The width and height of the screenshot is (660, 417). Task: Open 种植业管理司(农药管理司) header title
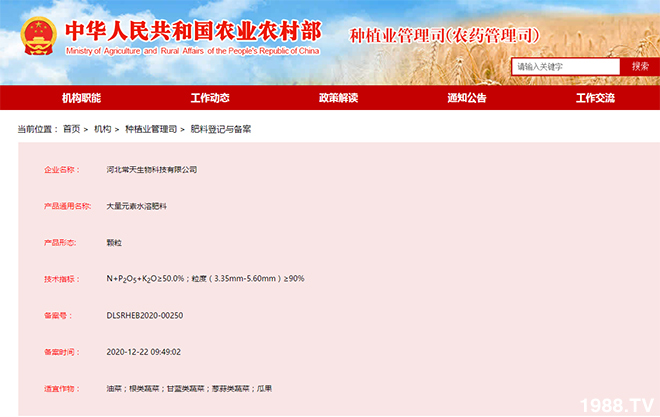point(444,36)
